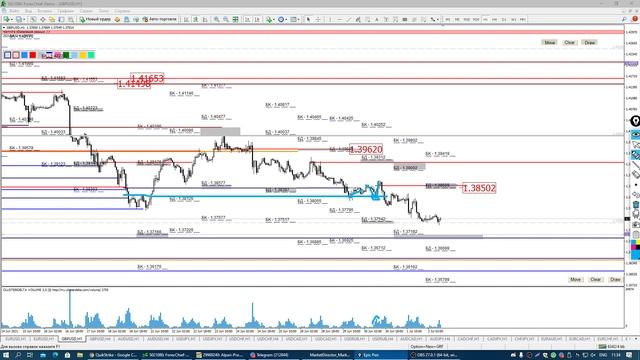This screenshot has width=640, height=360.
Task: Select the Horizontal Line tool
Action: (x=339, y=19)
